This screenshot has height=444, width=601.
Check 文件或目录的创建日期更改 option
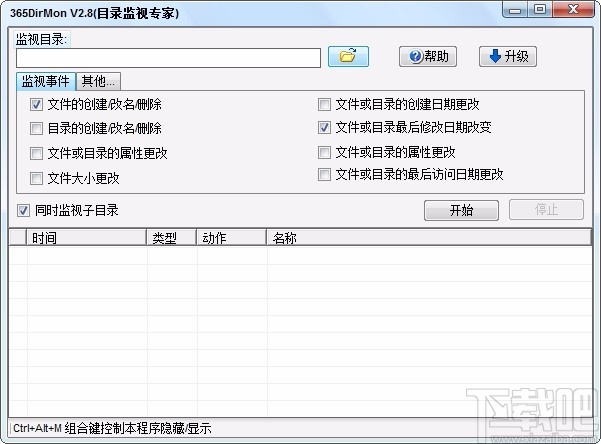pos(324,104)
